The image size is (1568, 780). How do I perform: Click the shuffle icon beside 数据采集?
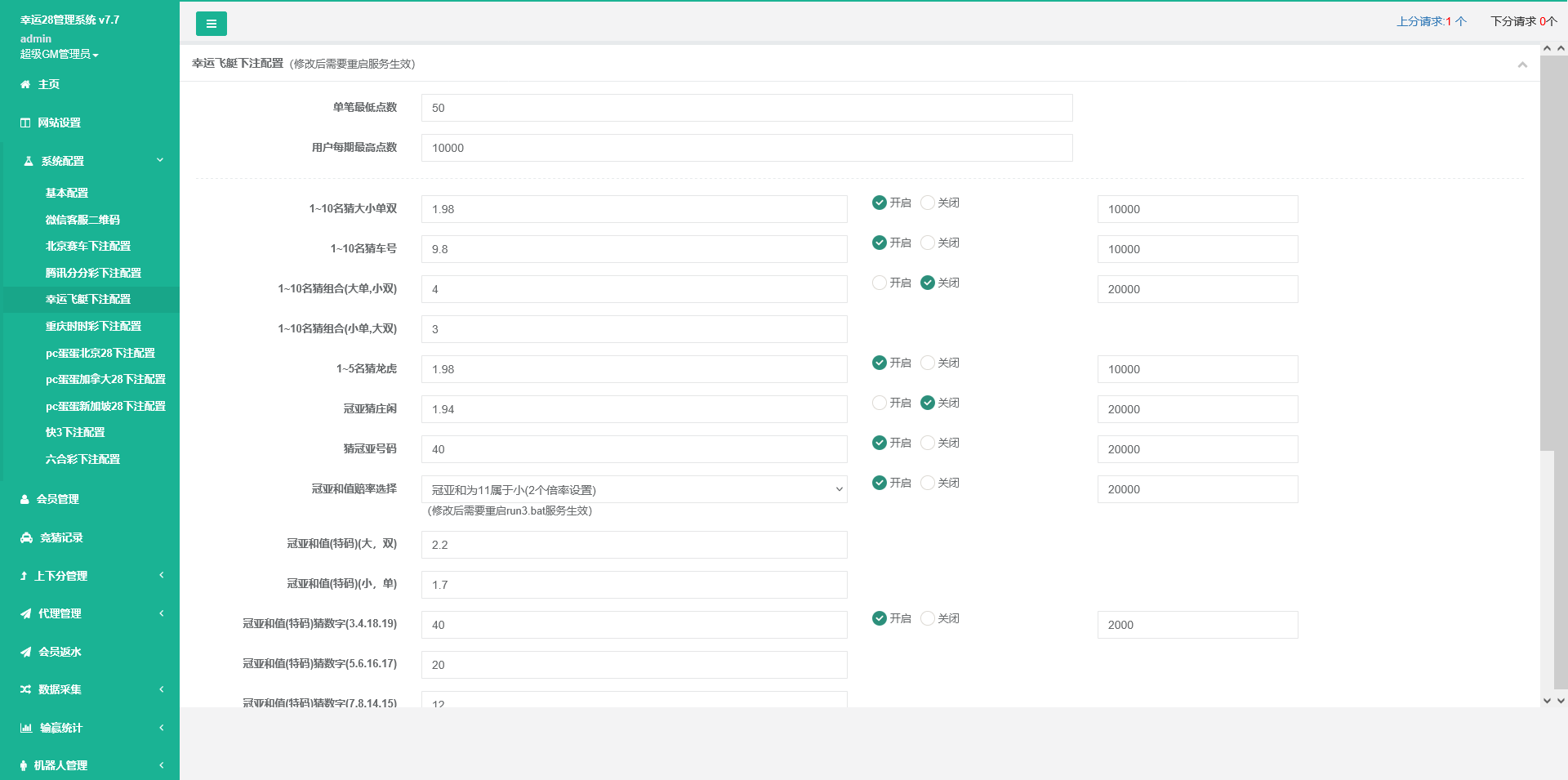pyautogui.click(x=26, y=689)
